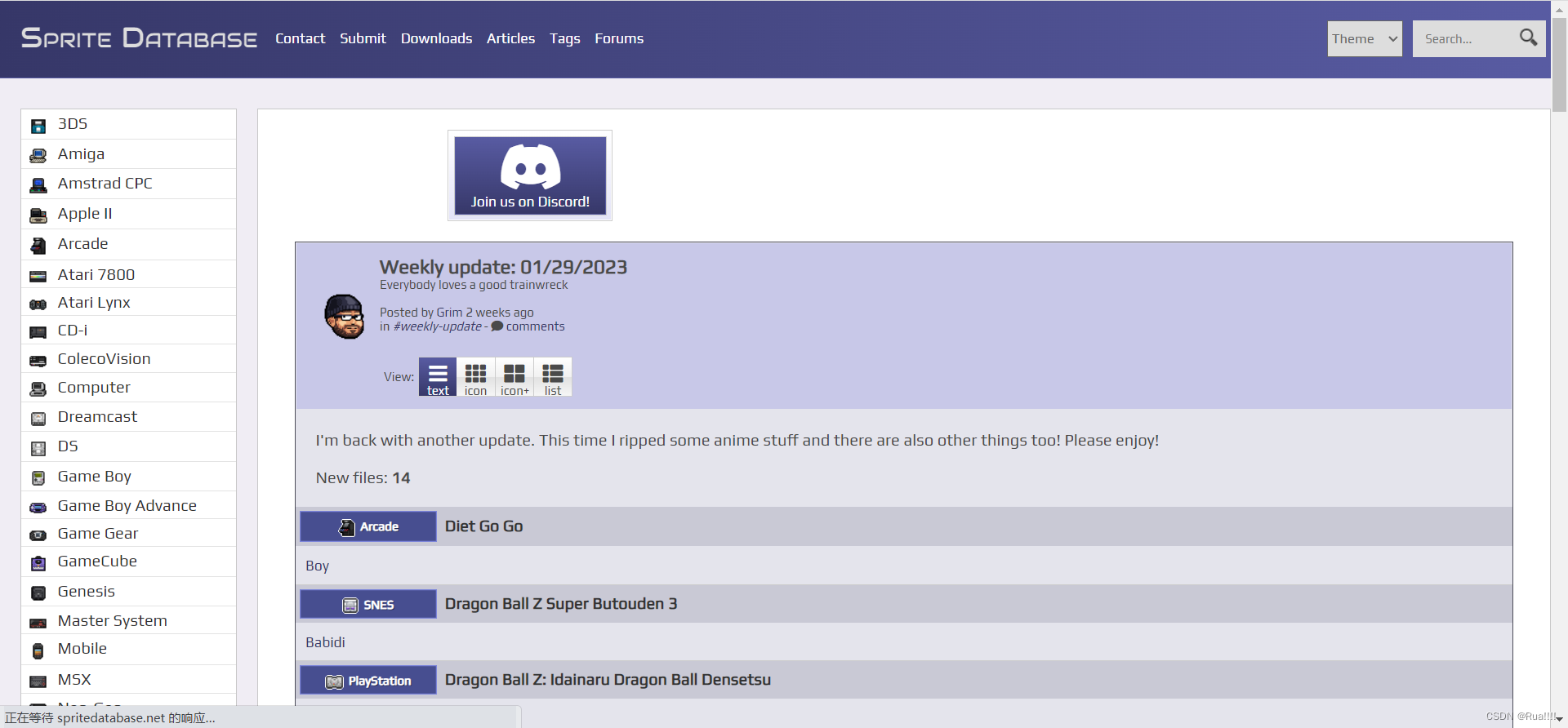Open the Submit menu item
The height and width of the screenshot is (728, 1568).
click(x=363, y=38)
